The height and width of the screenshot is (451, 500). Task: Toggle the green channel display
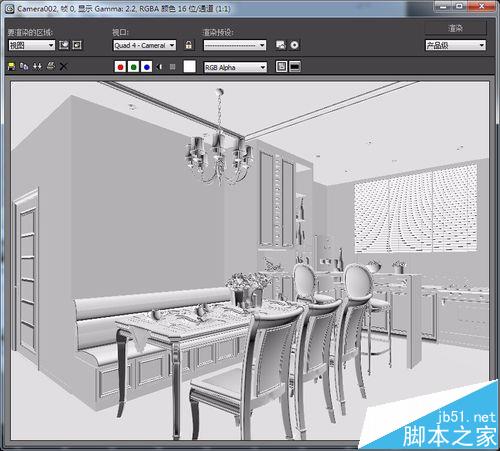point(133,67)
